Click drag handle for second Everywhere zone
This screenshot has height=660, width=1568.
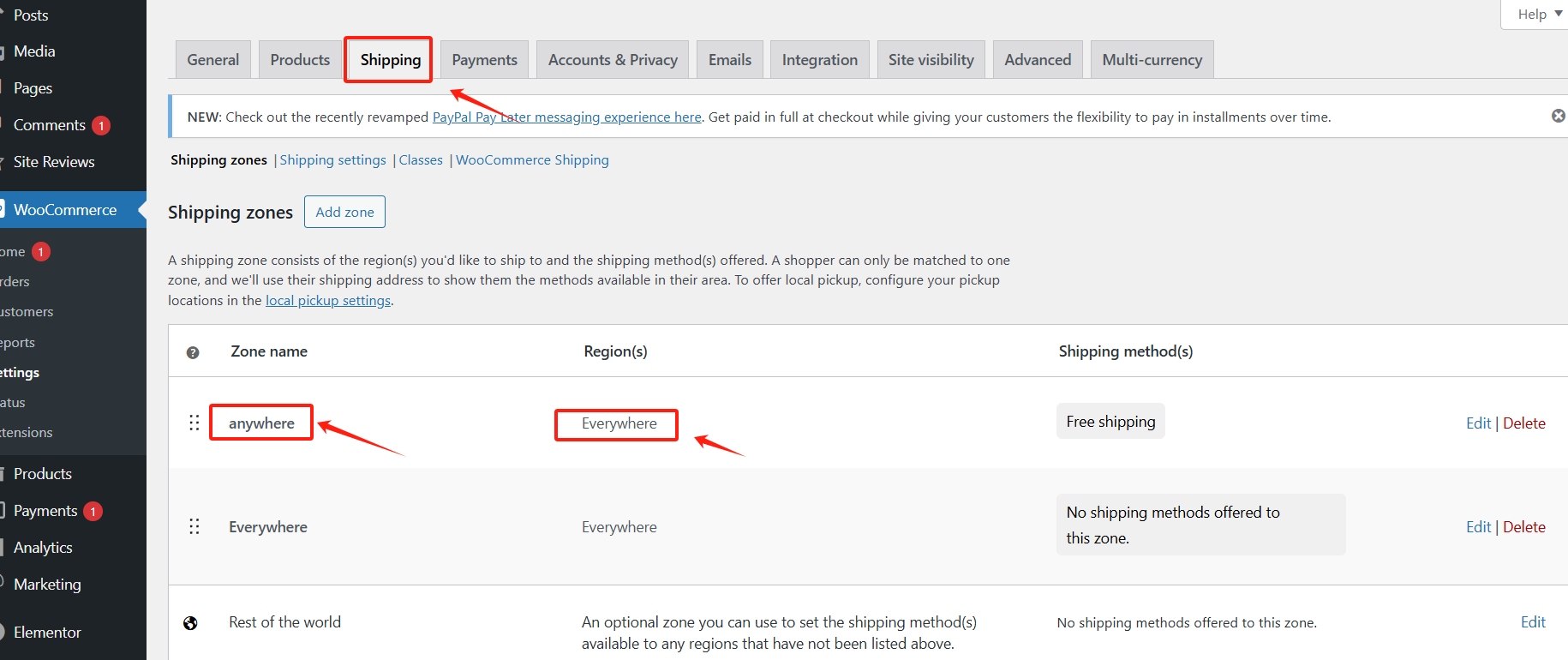(x=195, y=526)
